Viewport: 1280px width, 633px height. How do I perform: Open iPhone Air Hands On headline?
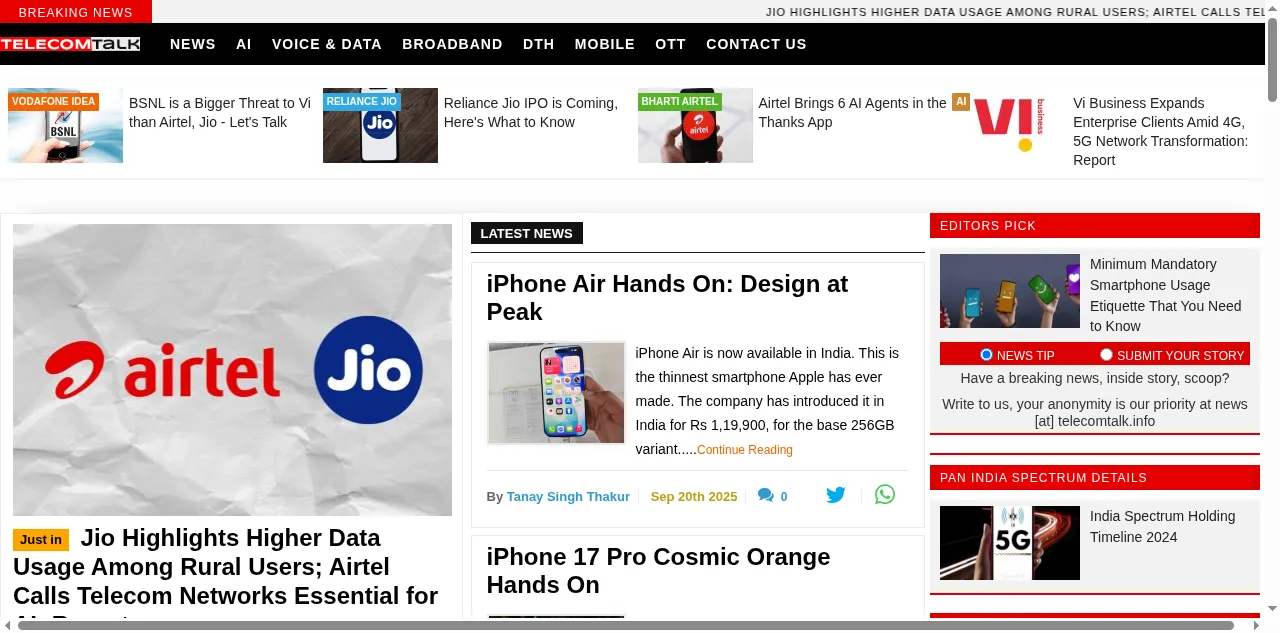(x=667, y=298)
